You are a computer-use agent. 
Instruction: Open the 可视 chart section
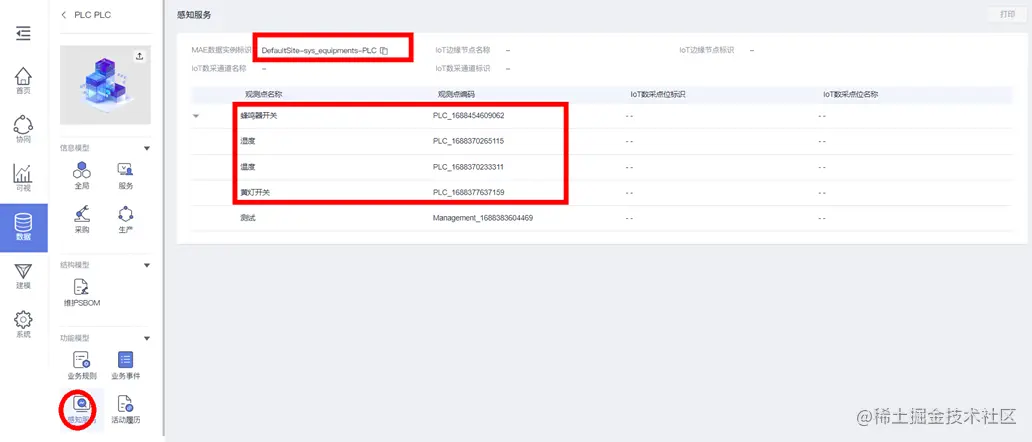[23, 178]
